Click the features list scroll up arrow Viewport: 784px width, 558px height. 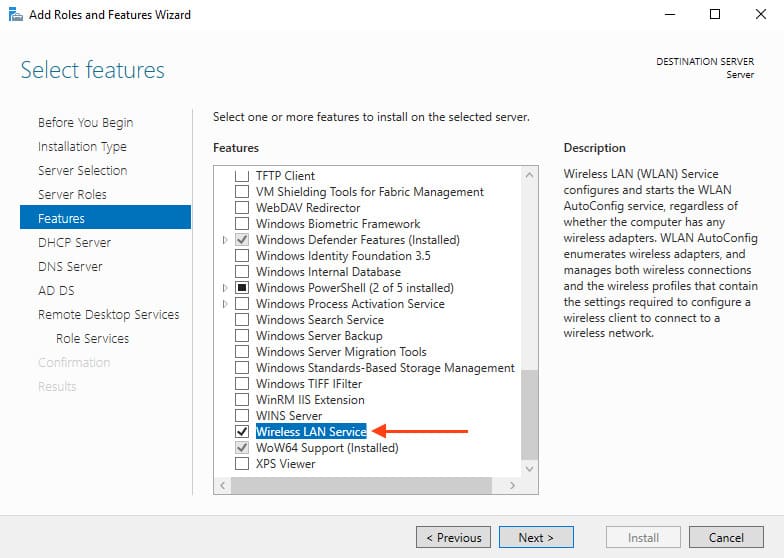(x=530, y=175)
